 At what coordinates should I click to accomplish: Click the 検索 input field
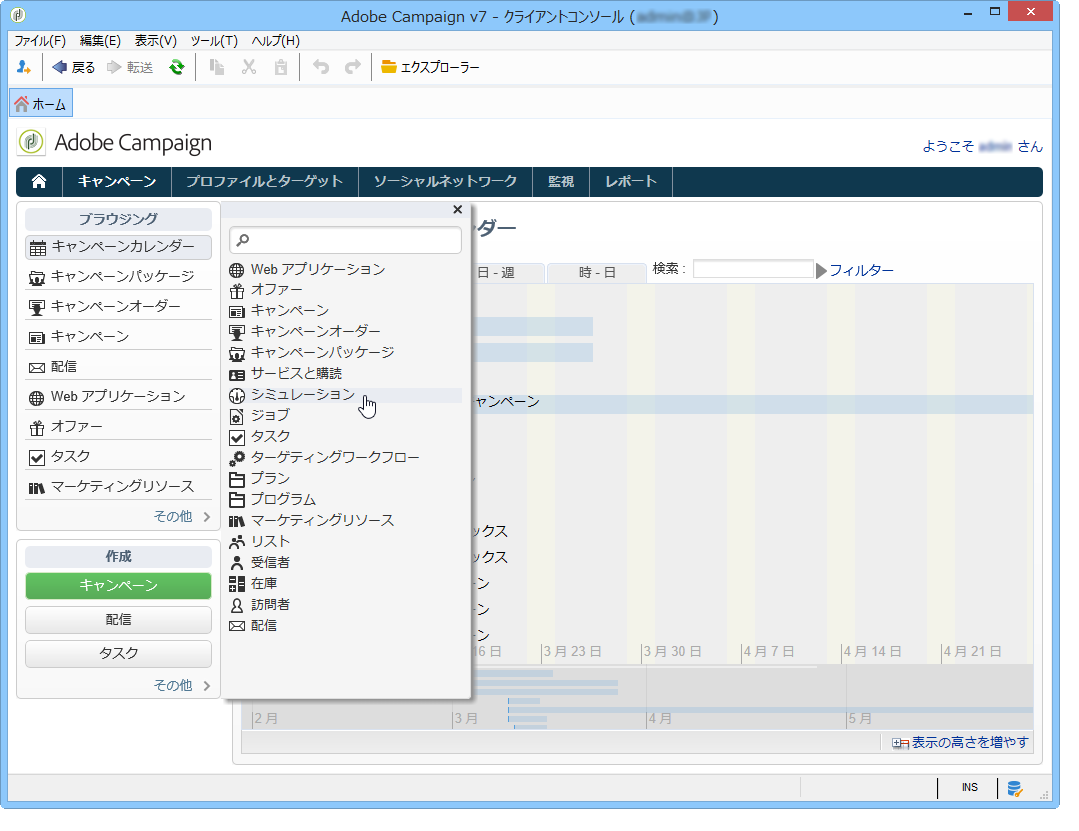point(753,269)
